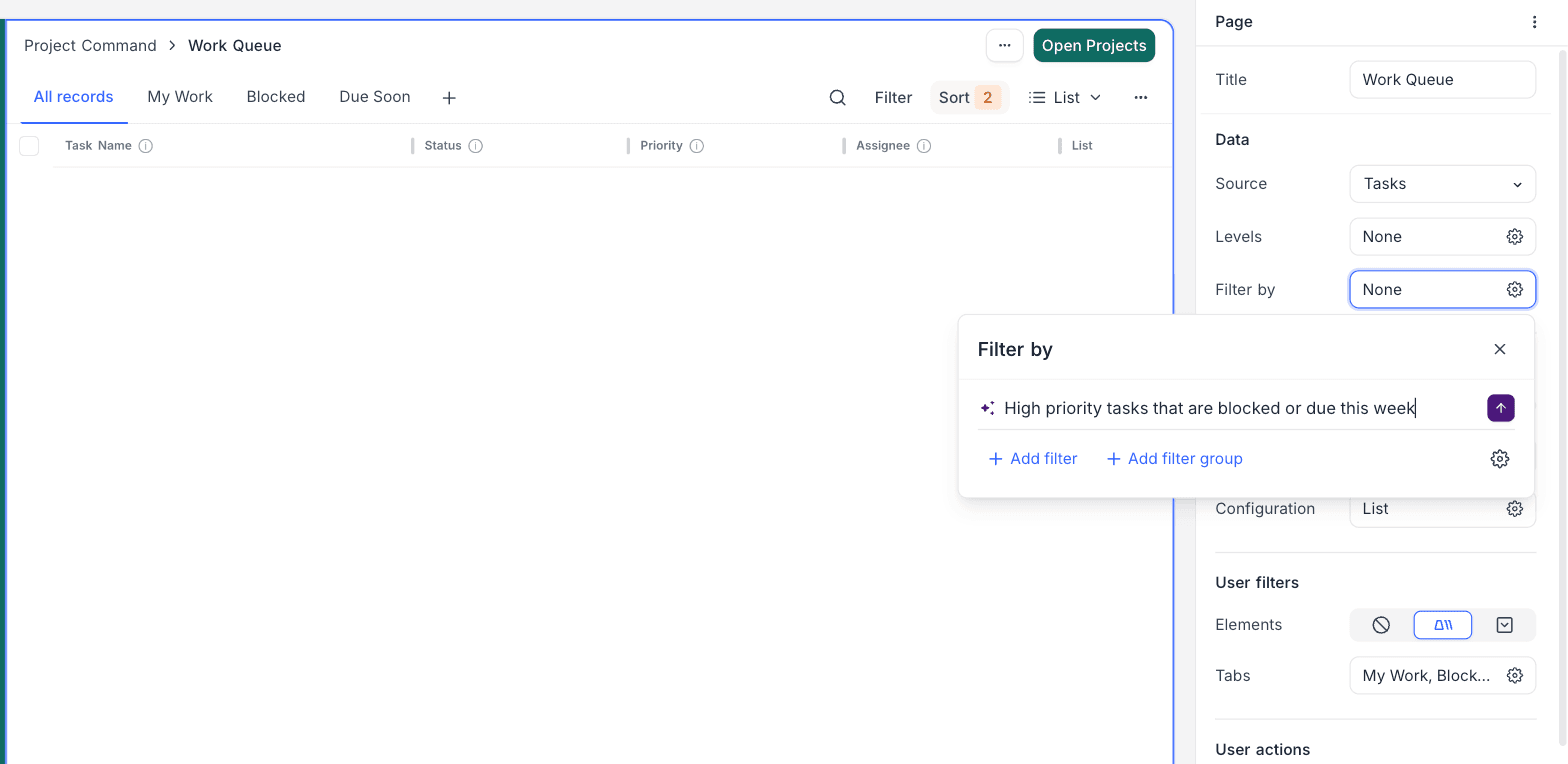
Task: Click the Title input containing Work Queue
Action: [x=1442, y=80]
